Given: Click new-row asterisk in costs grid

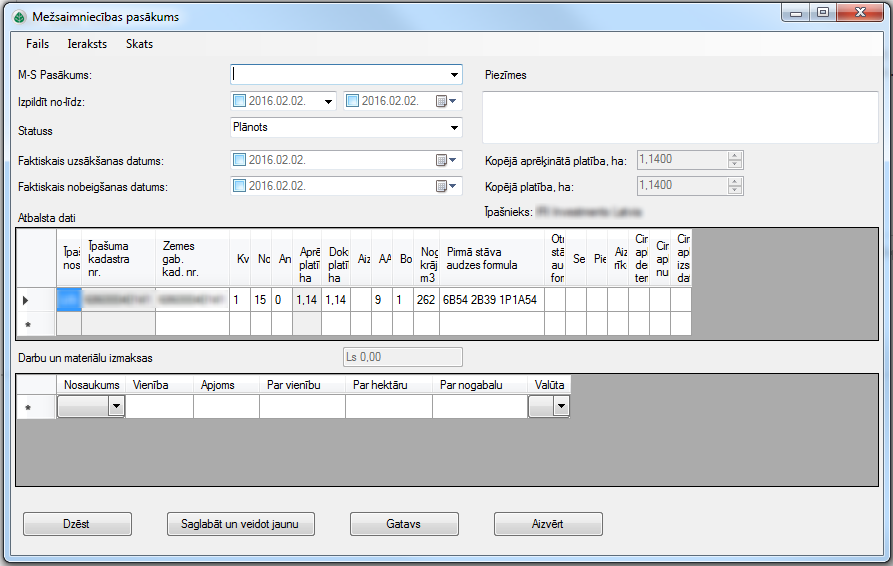Looking at the screenshot, I should click(28, 408).
